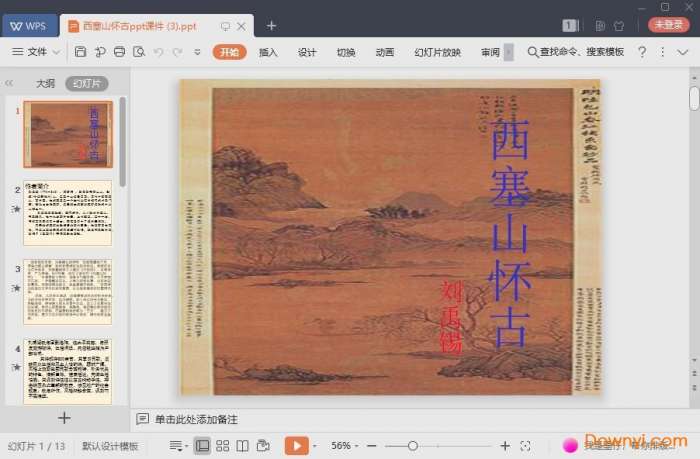This screenshot has width=700, height=459.
Task: Close the 西塞山怀古ppt课件 document tab
Action: 241,26
